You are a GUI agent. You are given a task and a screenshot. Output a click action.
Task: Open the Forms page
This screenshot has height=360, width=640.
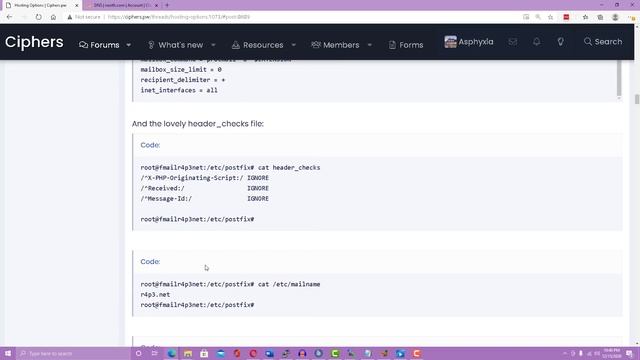(x=406, y=45)
